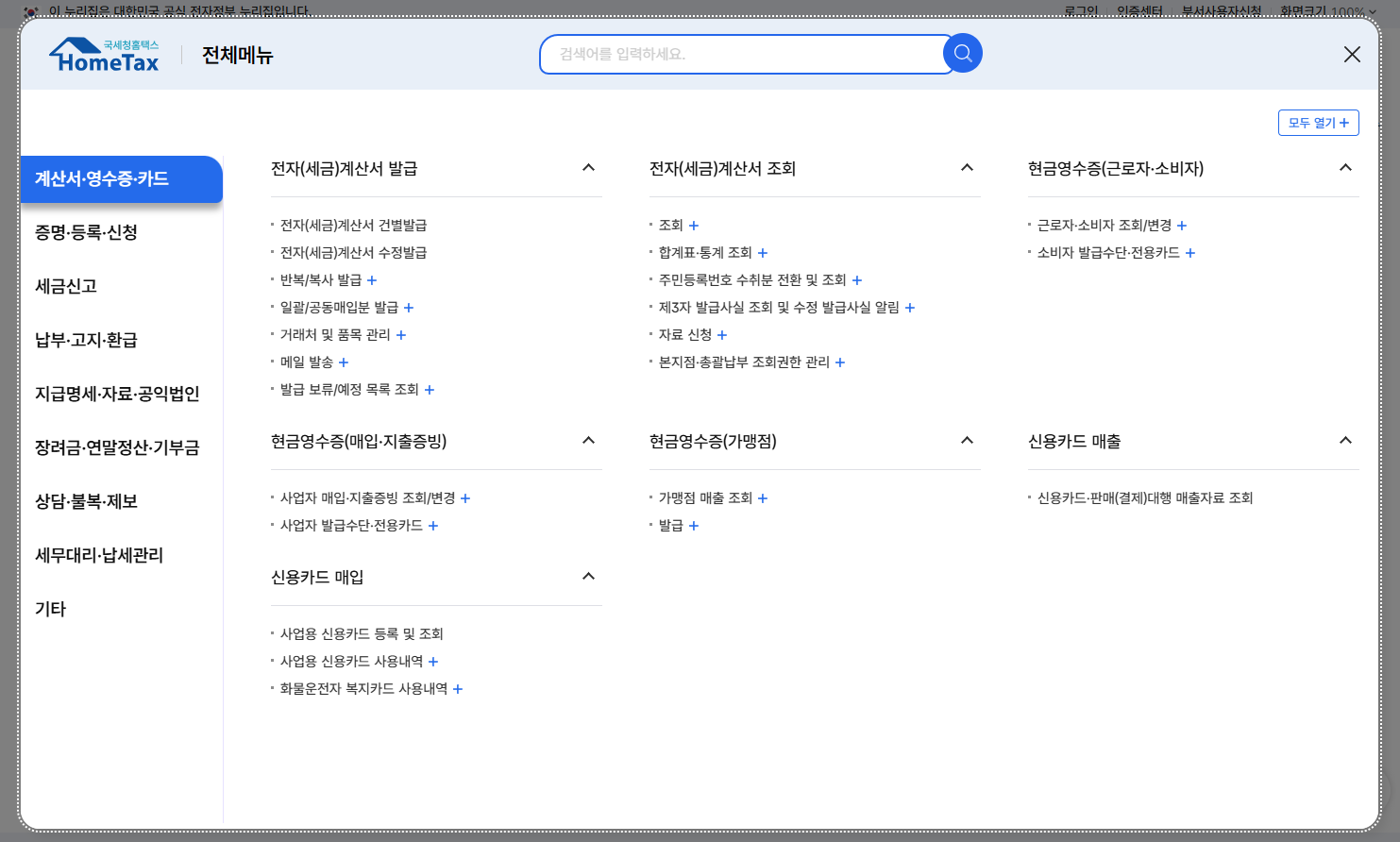The height and width of the screenshot is (842, 1400).
Task: Close the 전체메뉴 overlay with X
Action: (x=1352, y=55)
